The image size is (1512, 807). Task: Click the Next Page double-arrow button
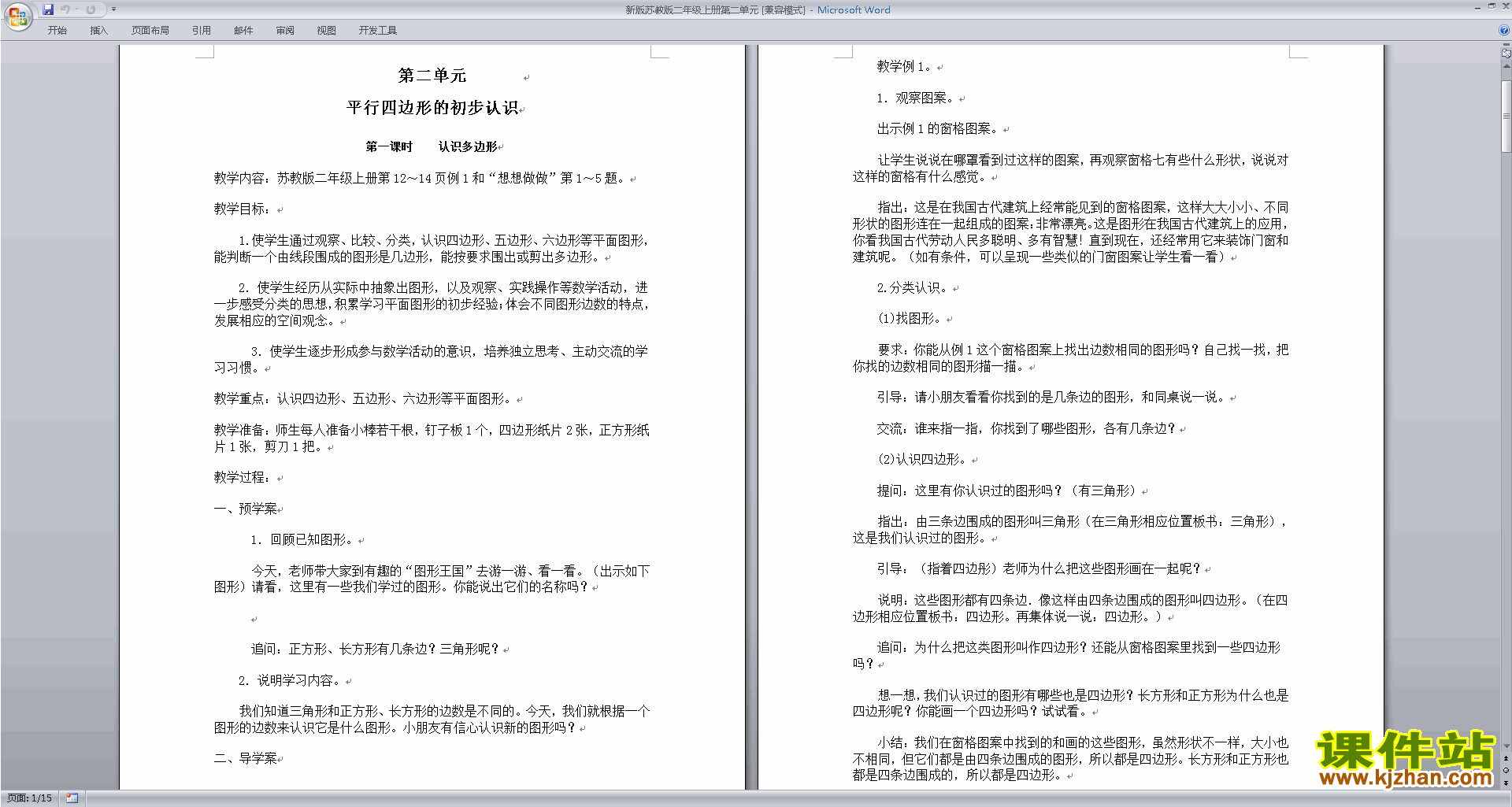tap(1506, 783)
